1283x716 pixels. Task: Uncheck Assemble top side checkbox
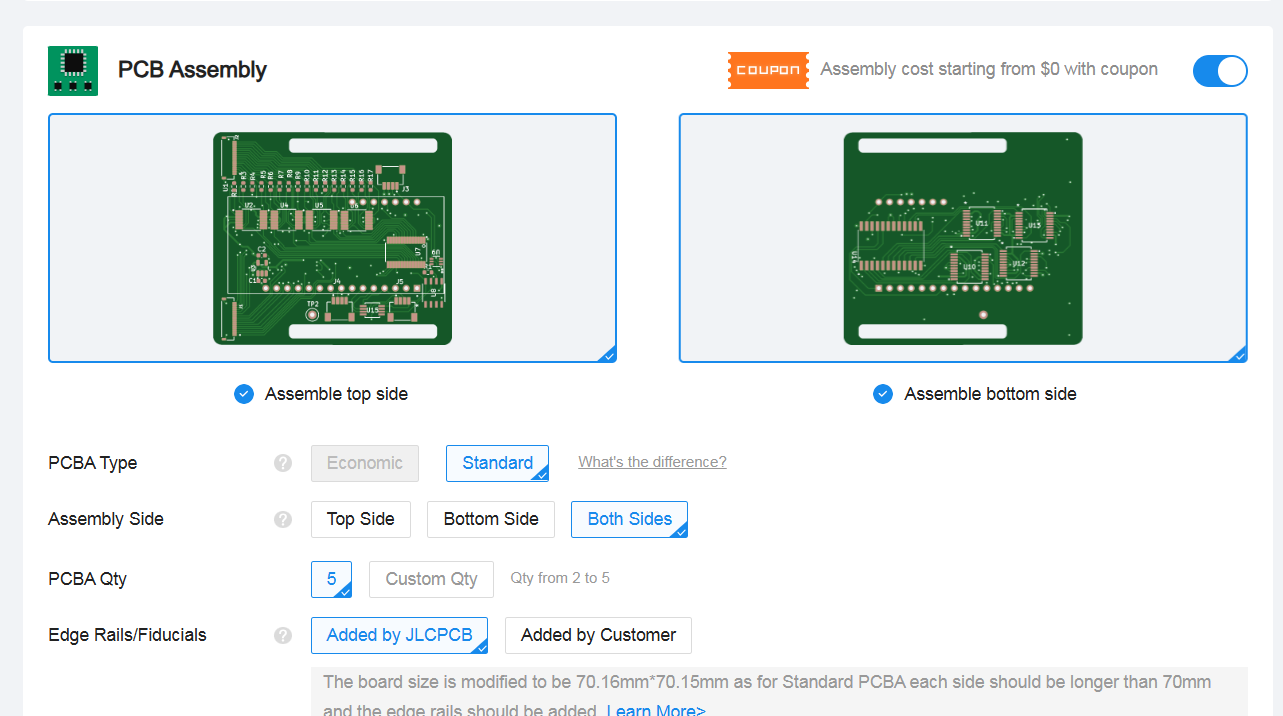click(x=244, y=394)
